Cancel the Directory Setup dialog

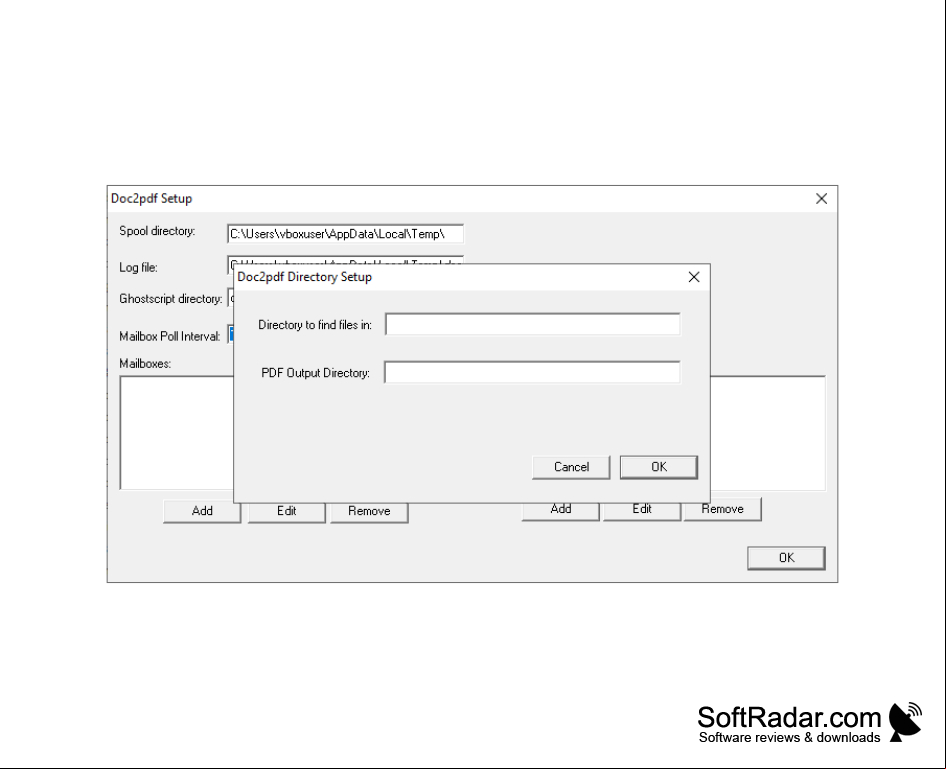pyautogui.click(x=571, y=467)
